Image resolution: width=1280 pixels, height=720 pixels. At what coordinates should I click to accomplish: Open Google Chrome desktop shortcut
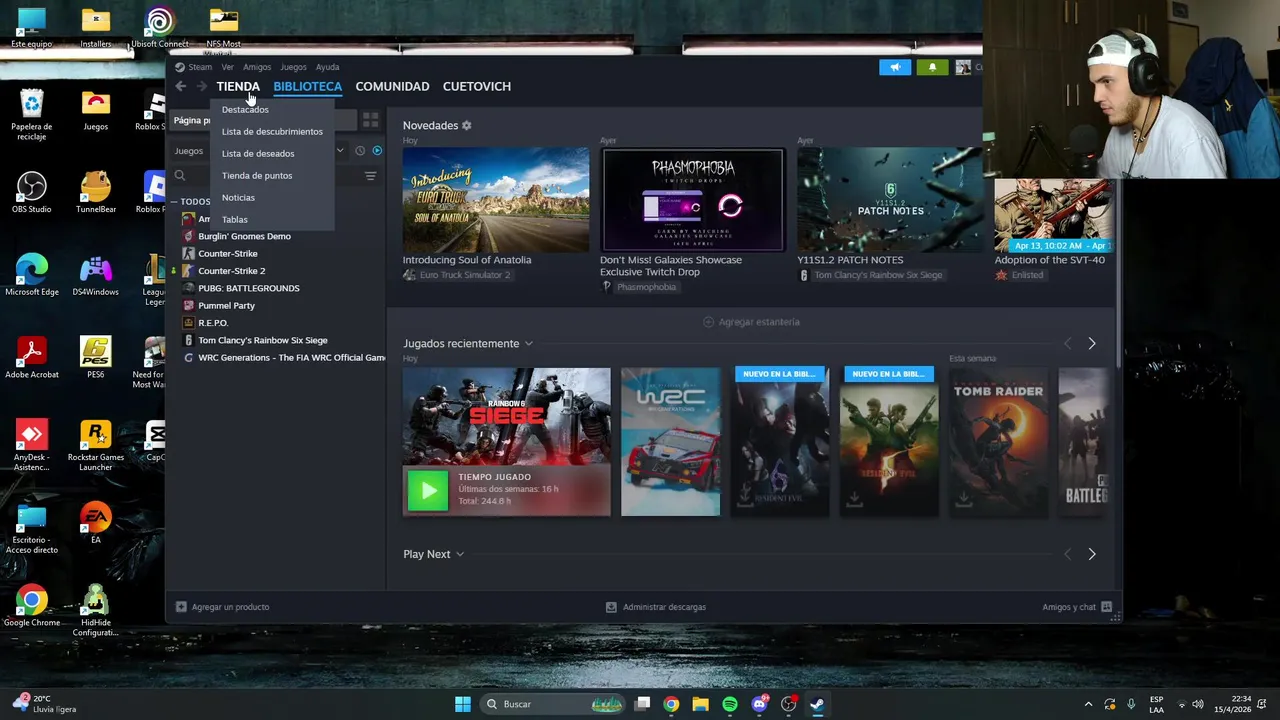(x=32, y=606)
